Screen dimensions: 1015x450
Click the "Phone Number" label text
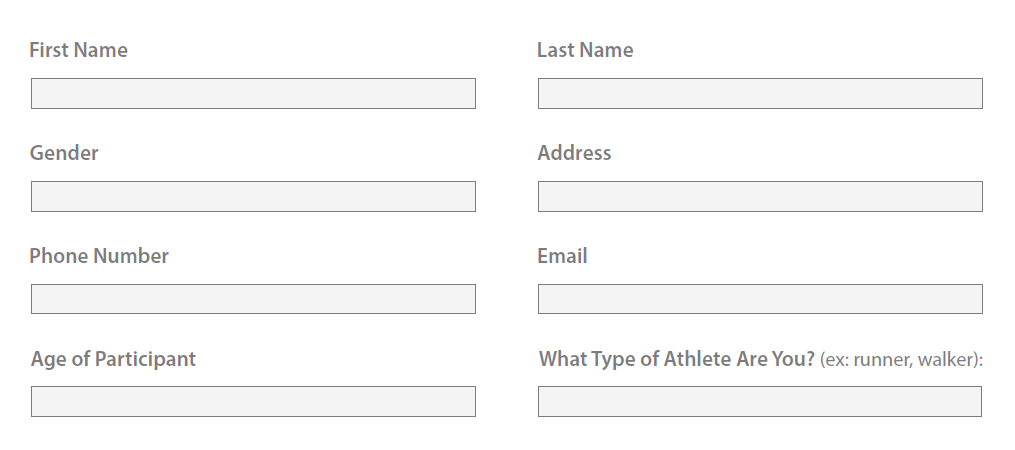tap(99, 256)
